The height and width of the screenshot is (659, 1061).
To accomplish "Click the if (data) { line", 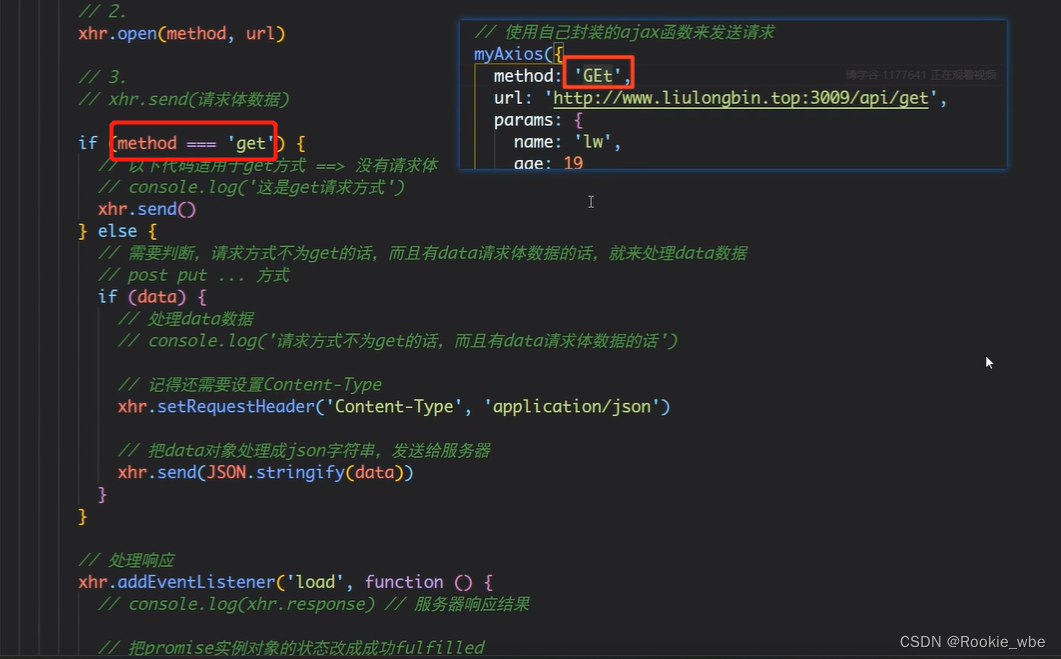I will (x=152, y=297).
